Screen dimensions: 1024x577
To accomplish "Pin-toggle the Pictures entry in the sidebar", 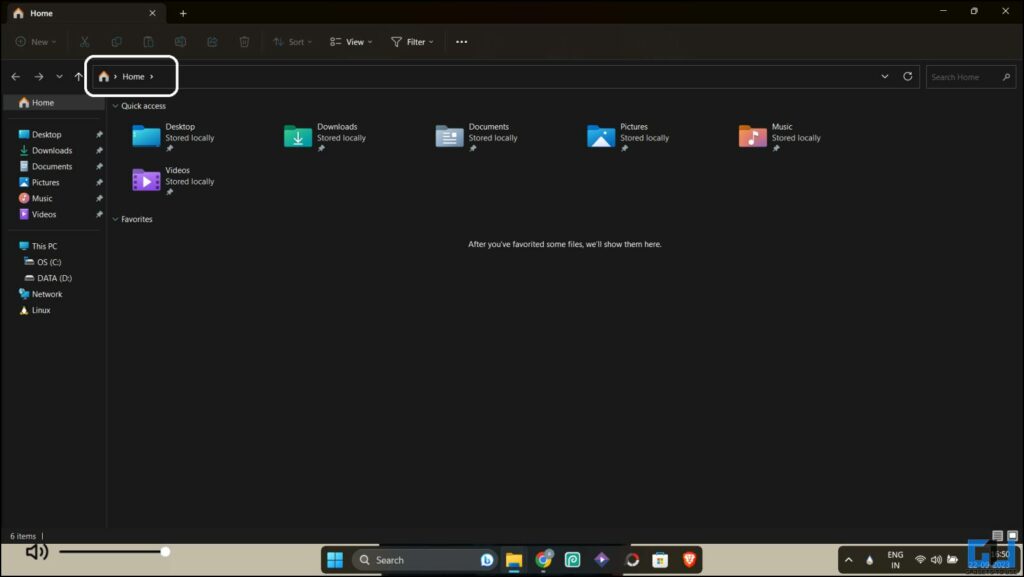I will tap(98, 182).
